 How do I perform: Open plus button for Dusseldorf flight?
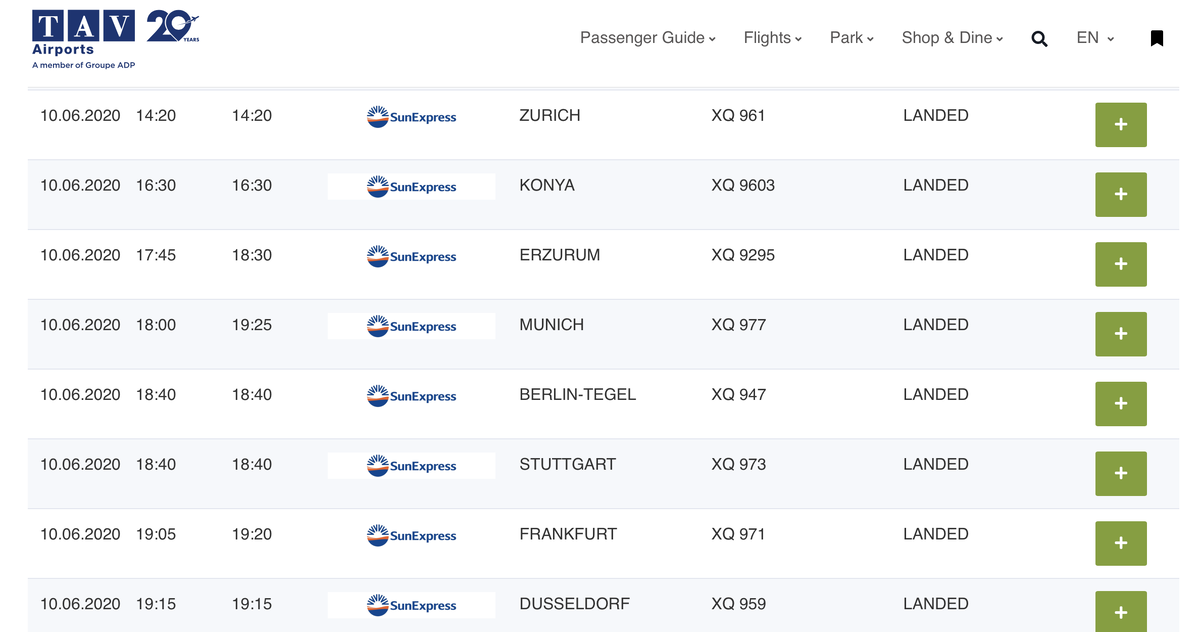tap(1121, 611)
